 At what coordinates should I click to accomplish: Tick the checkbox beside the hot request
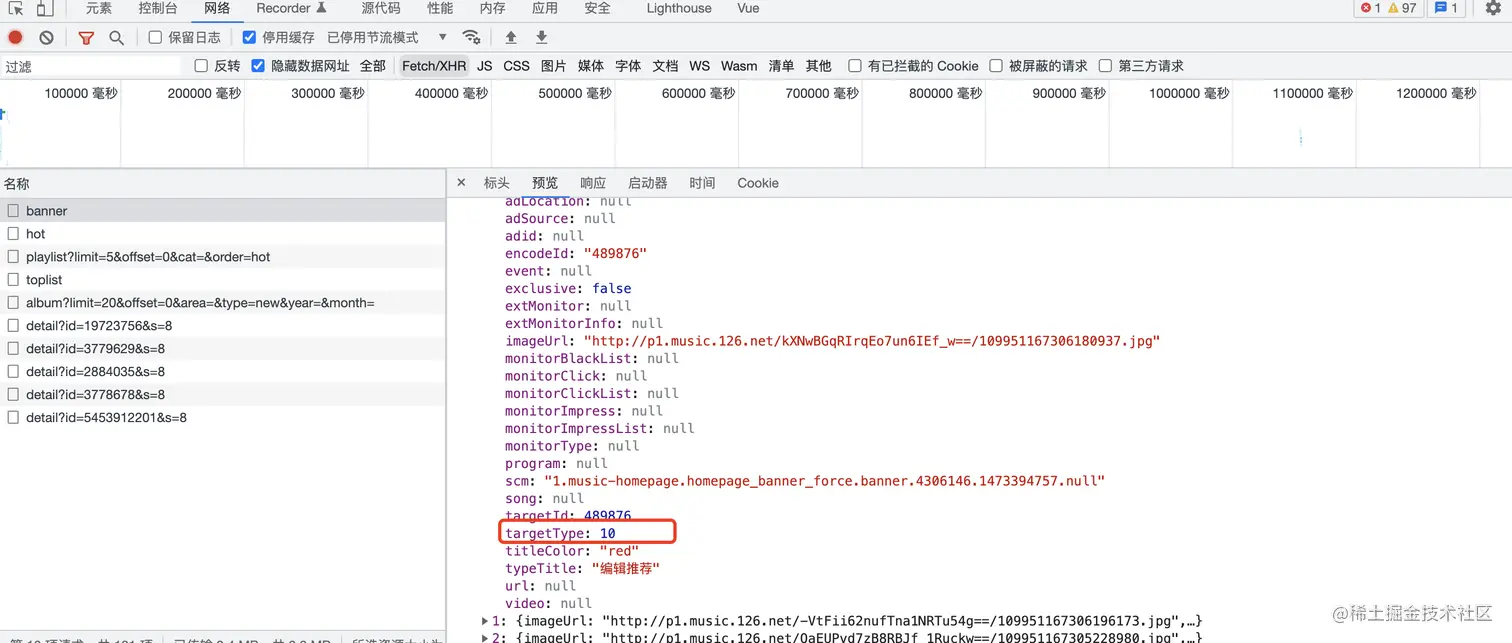click(x=13, y=233)
